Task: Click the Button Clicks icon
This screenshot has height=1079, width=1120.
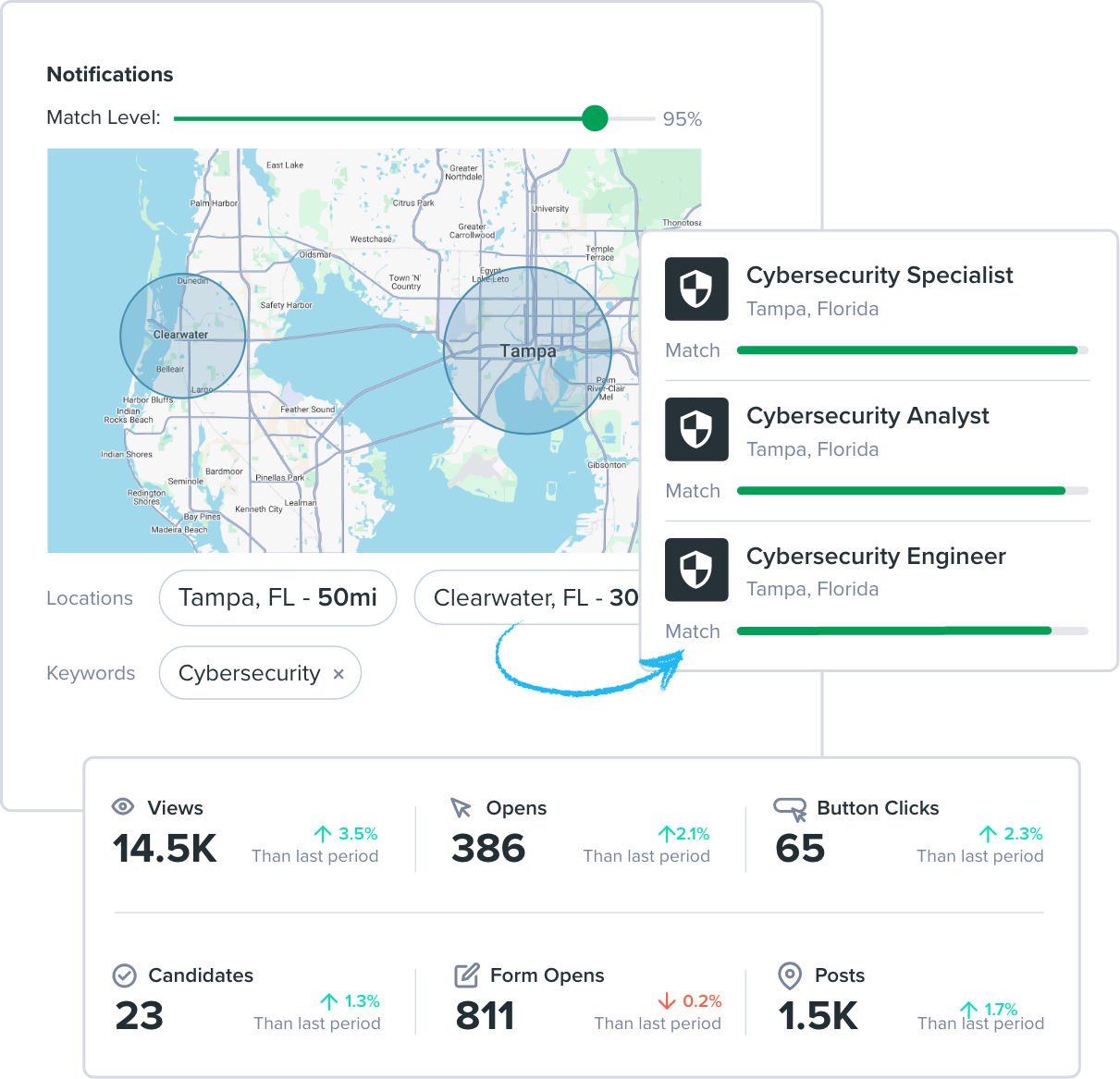Action: [791, 809]
